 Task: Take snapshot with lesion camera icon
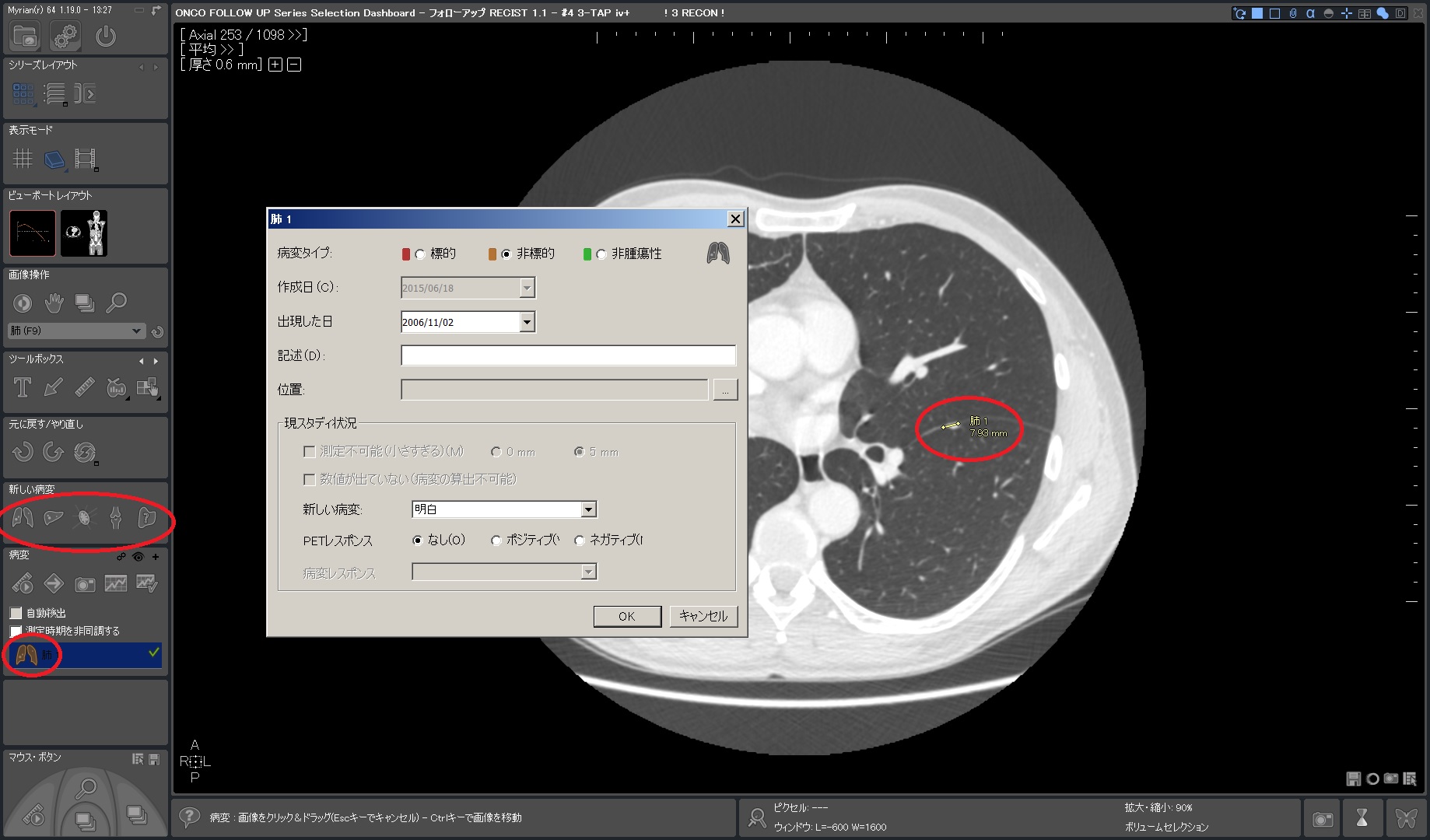pos(85,583)
